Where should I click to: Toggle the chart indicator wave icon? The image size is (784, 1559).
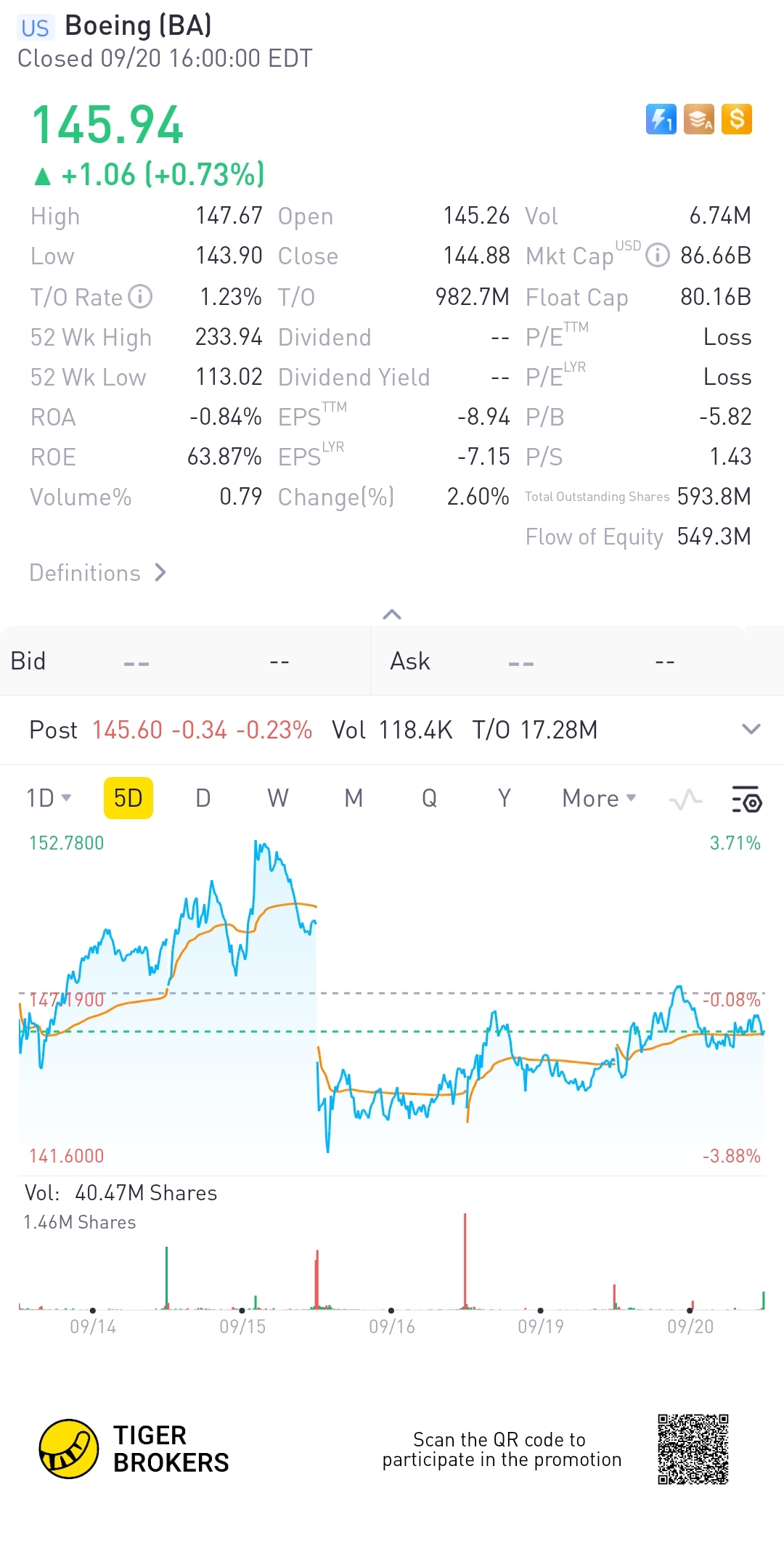[685, 799]
